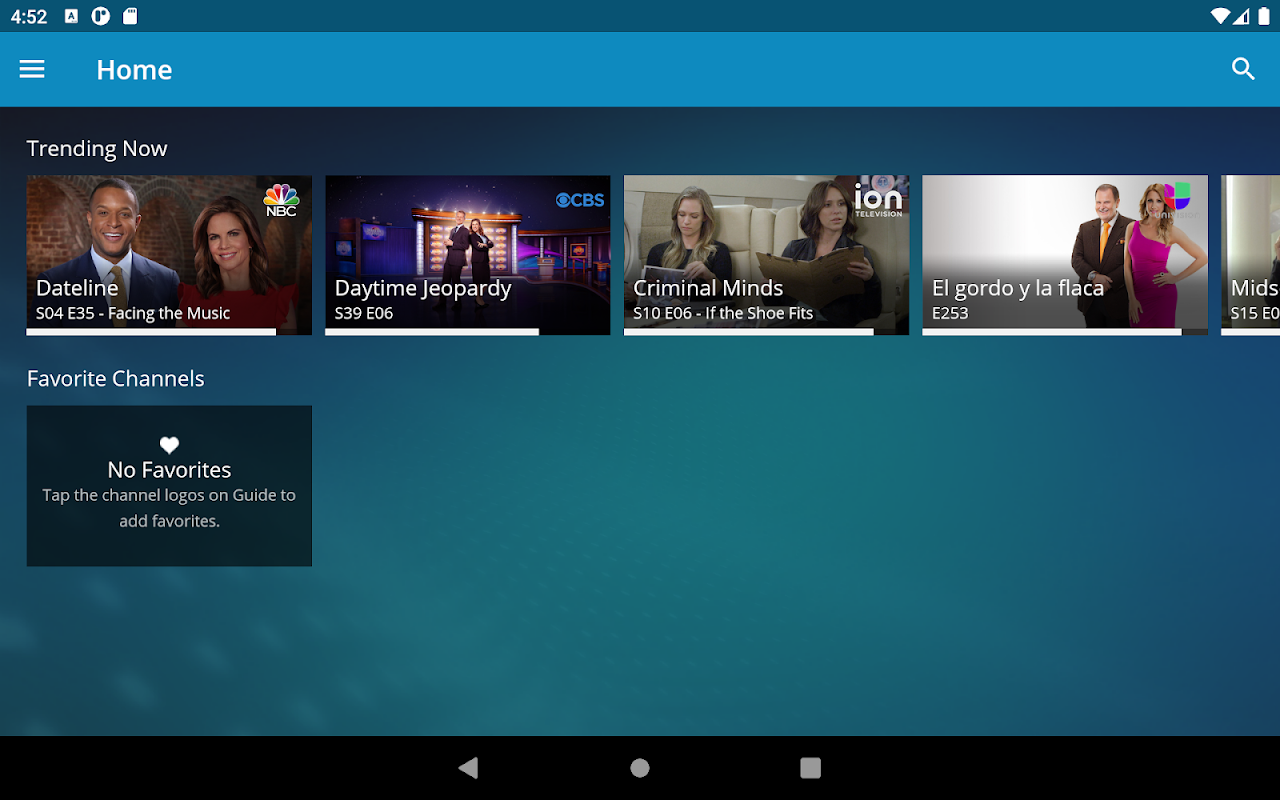Click the No Favorites heading
The width and height of the screenshot is (1280, 800).
click(169, 470)
